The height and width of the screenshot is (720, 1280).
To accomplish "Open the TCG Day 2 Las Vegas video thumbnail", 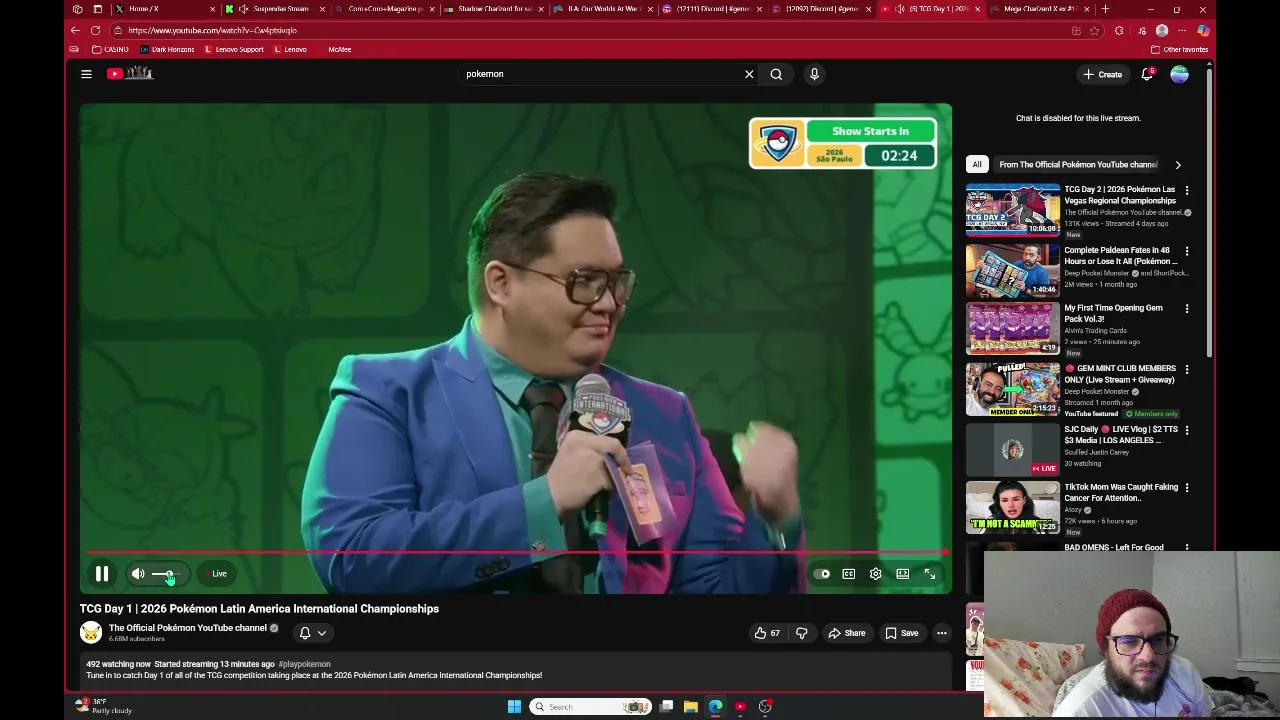I will pyautogui.click(x=1012, y=209).
